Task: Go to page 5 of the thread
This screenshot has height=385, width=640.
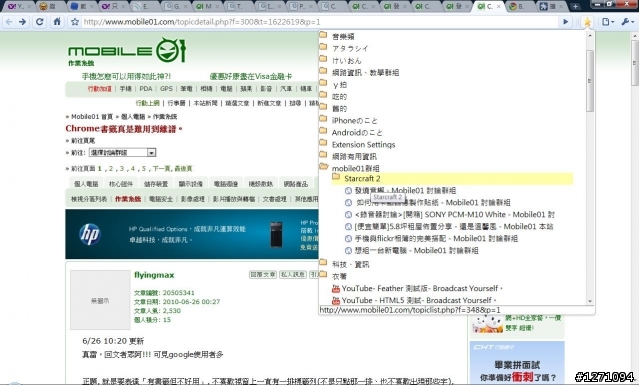Action: (x=143, y=168)
